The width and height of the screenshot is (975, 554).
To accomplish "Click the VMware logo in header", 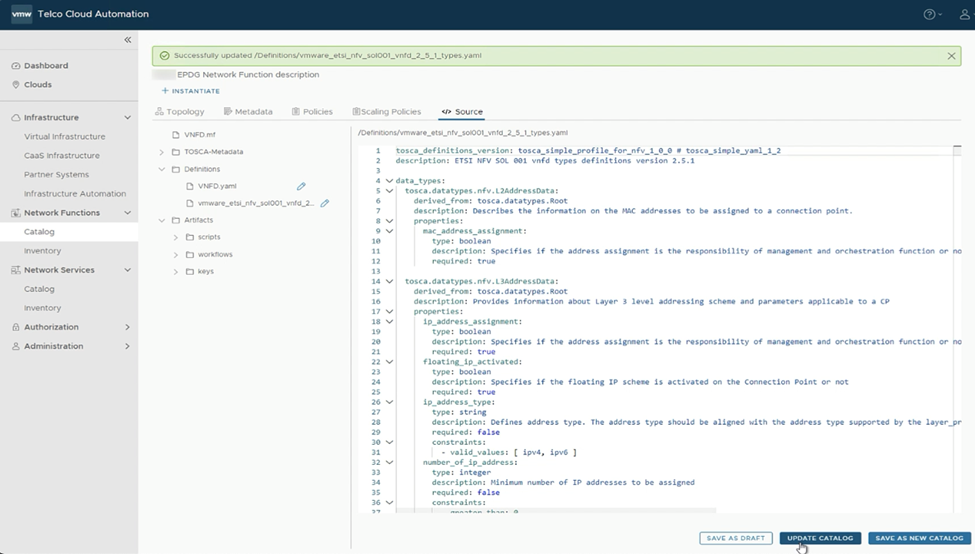I will pyautogui.click(x=21, y=14).
